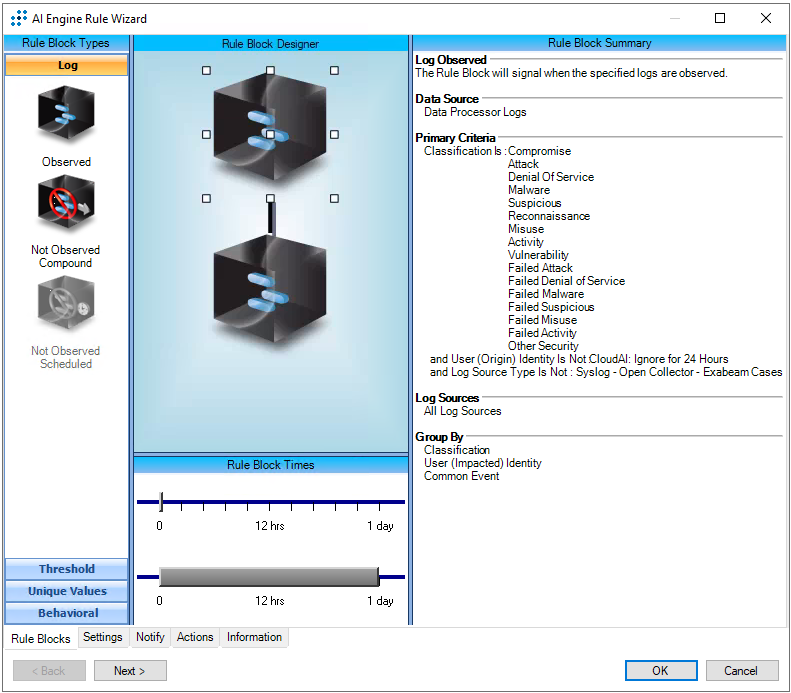Click the lower Rule Block Times slider bar
Viewport: 791px width, 693px height.
tap(269, 577)
